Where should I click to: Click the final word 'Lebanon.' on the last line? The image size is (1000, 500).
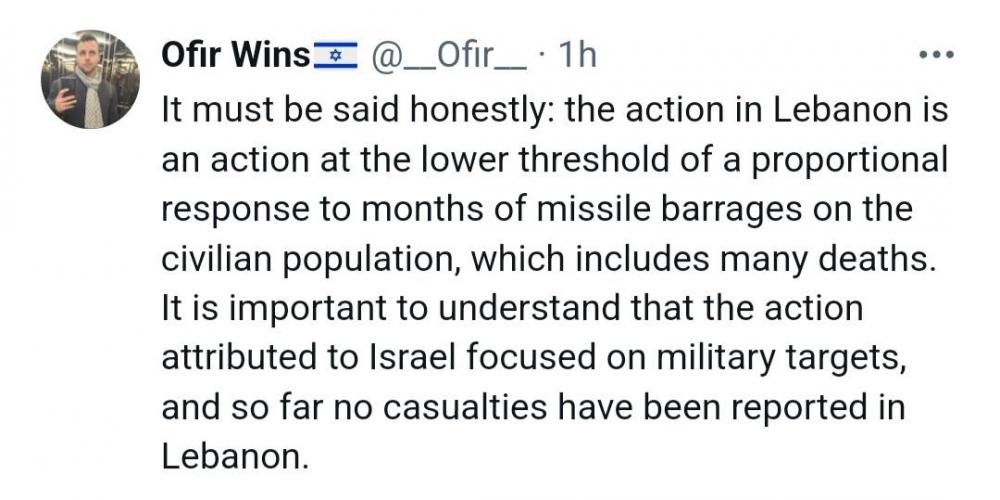point(235,458)
